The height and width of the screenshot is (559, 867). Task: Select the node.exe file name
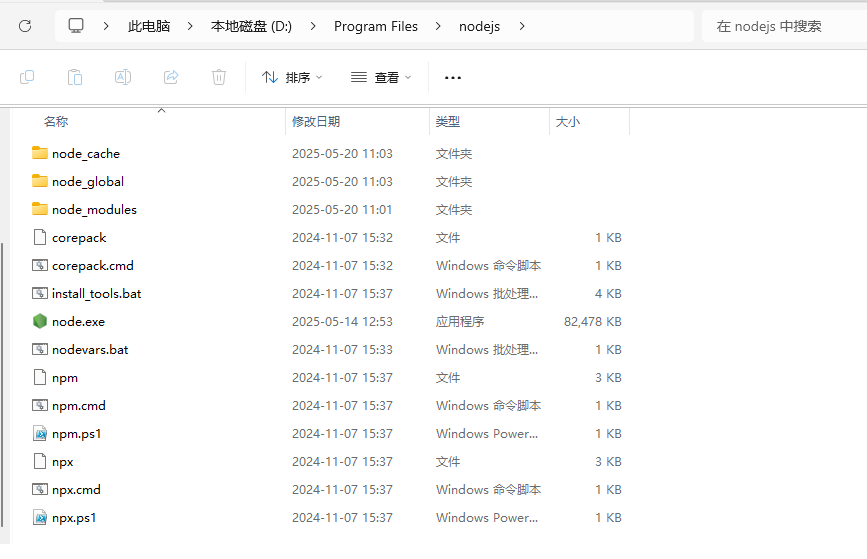79,321
